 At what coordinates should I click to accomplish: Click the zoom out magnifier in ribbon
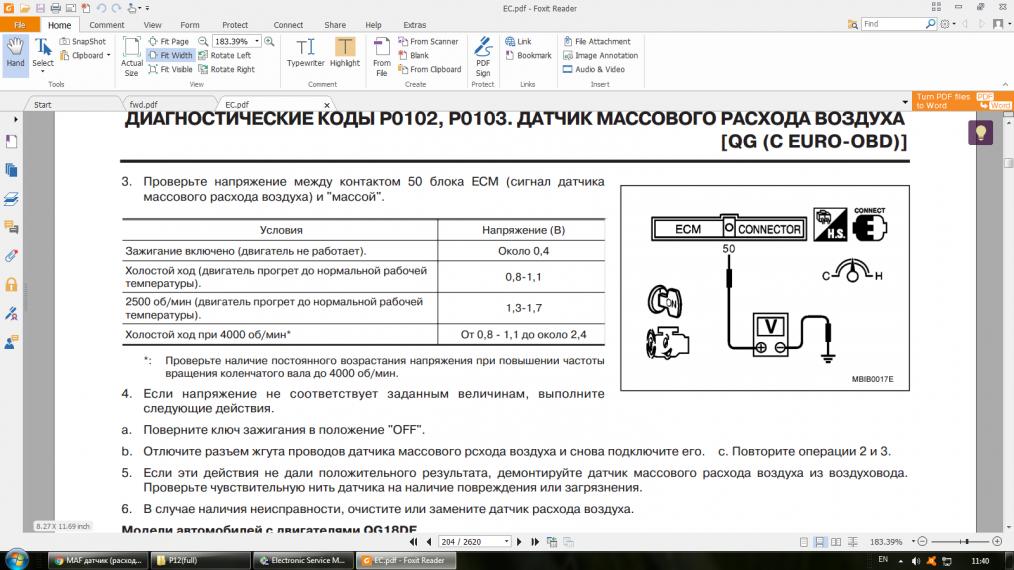(203, 41)
